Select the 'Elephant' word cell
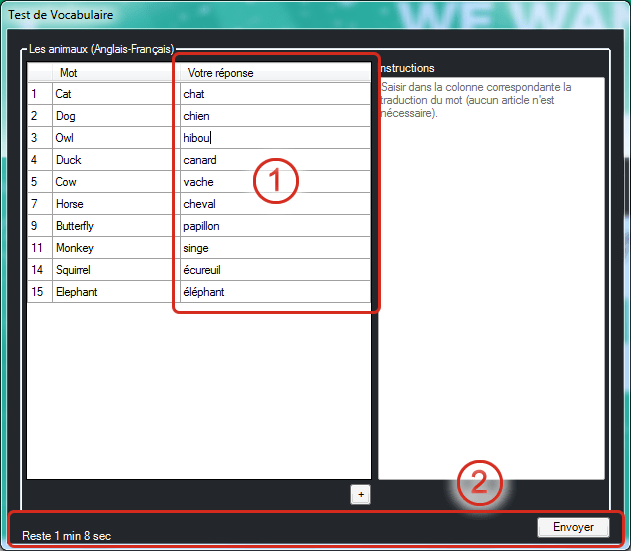The width and height of the screenshot is (631, 551). (115, 292)
